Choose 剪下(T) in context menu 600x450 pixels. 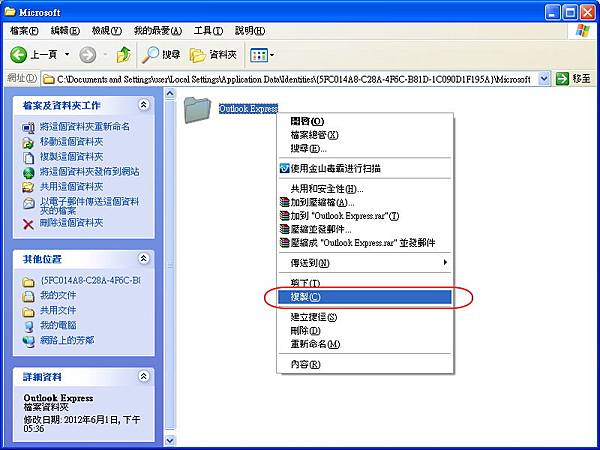click(x=365, y=283)
